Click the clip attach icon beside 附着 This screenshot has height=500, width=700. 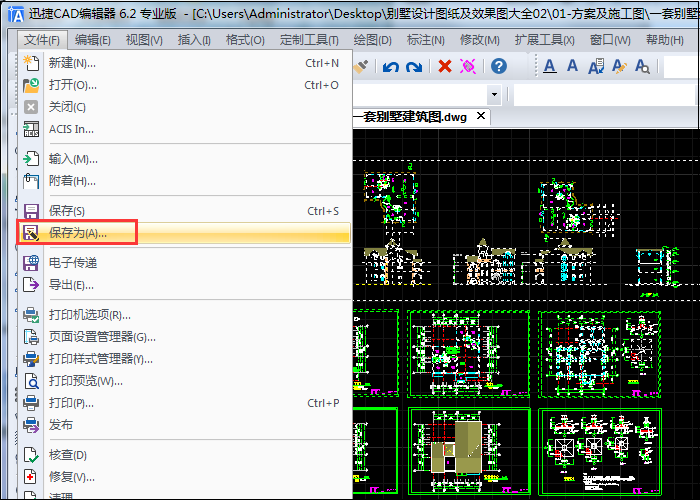pyautogui.click(x=31, y=181)
